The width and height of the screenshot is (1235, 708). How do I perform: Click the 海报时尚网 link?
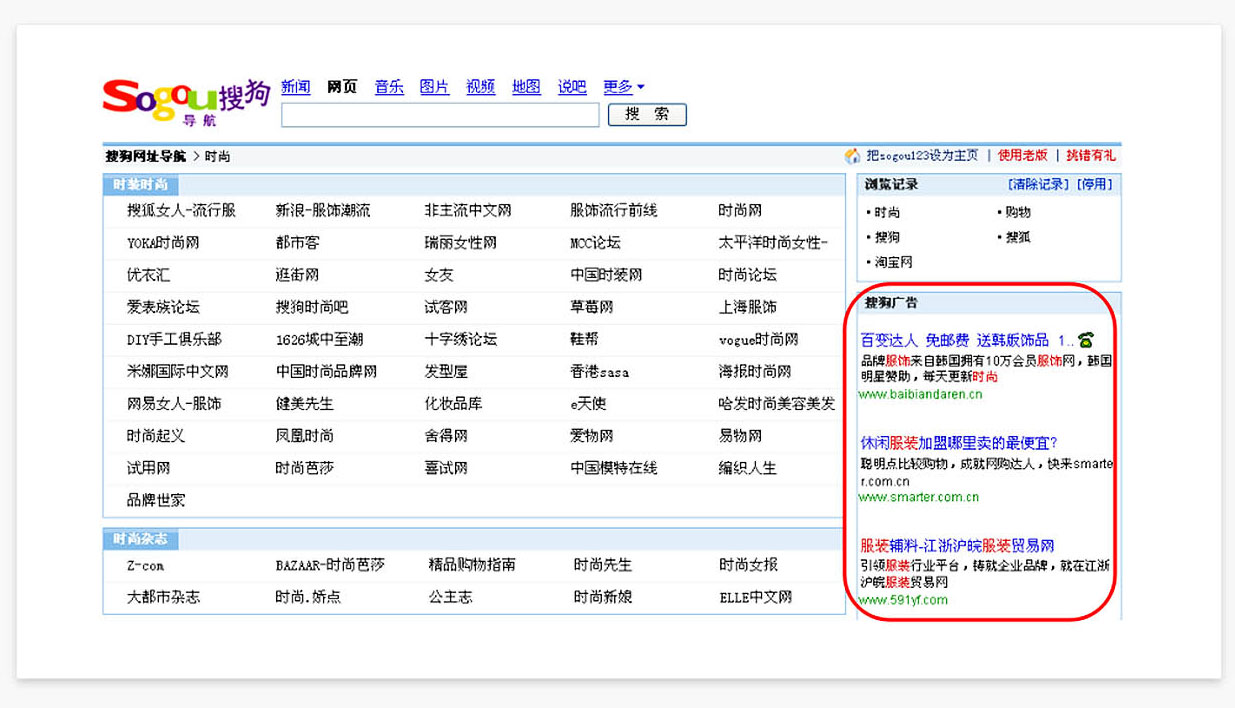tap(754, 371)
